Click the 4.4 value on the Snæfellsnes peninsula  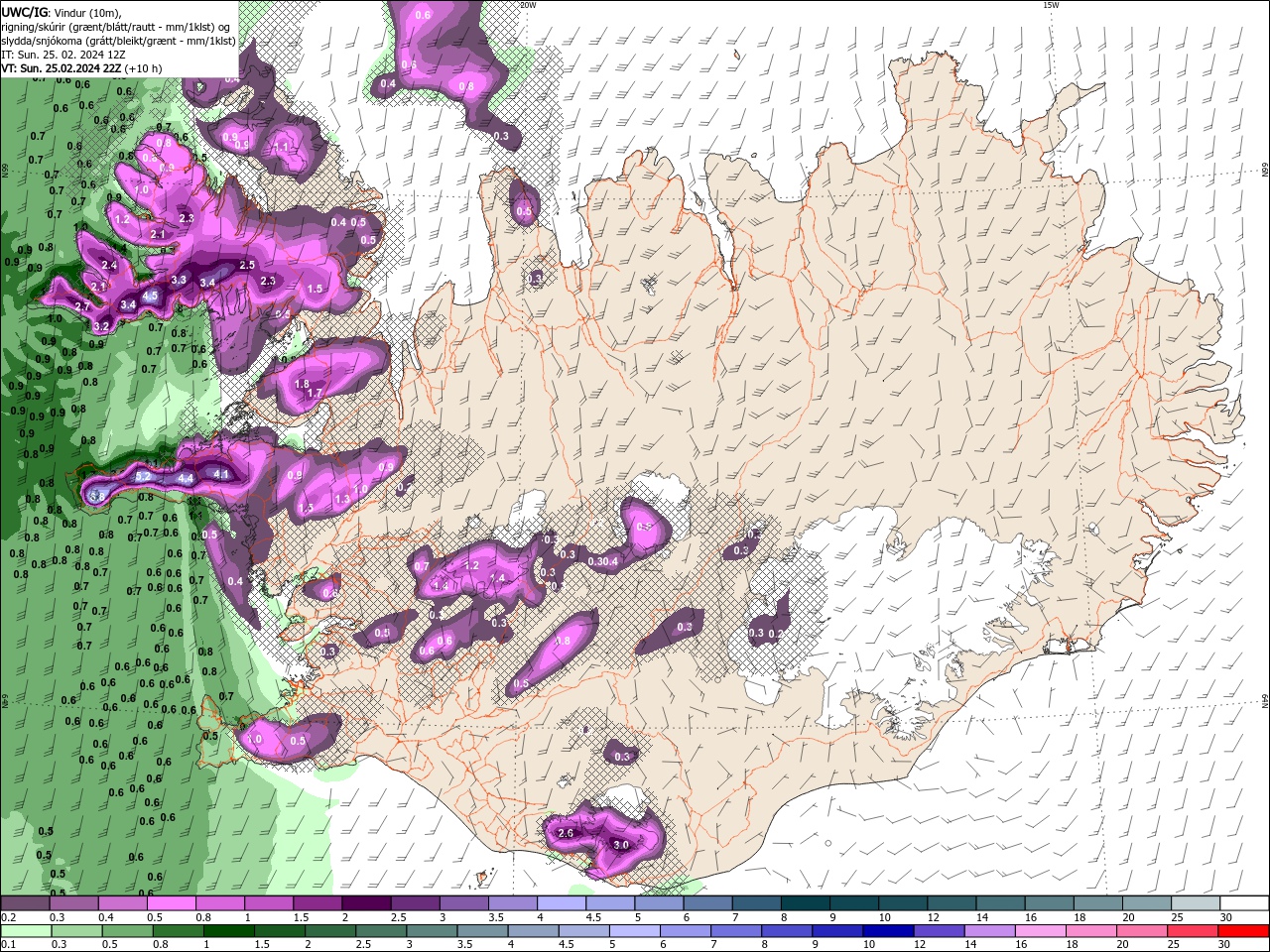pyautogui.click(x=185, y=478)
